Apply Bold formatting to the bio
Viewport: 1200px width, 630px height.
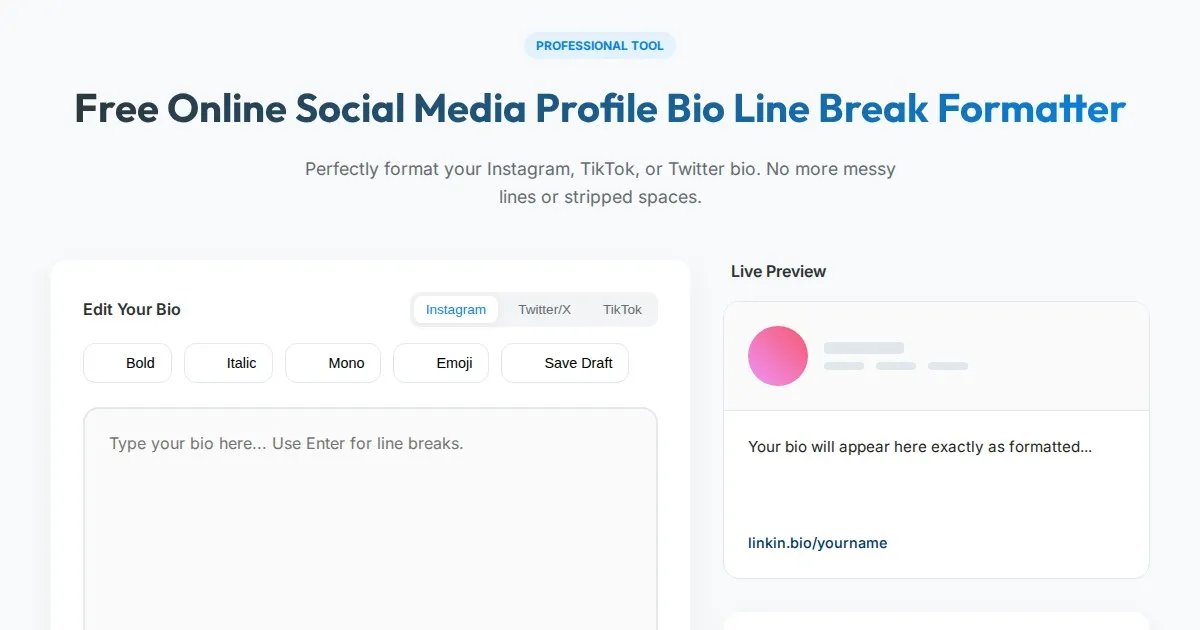click(128, 363)
